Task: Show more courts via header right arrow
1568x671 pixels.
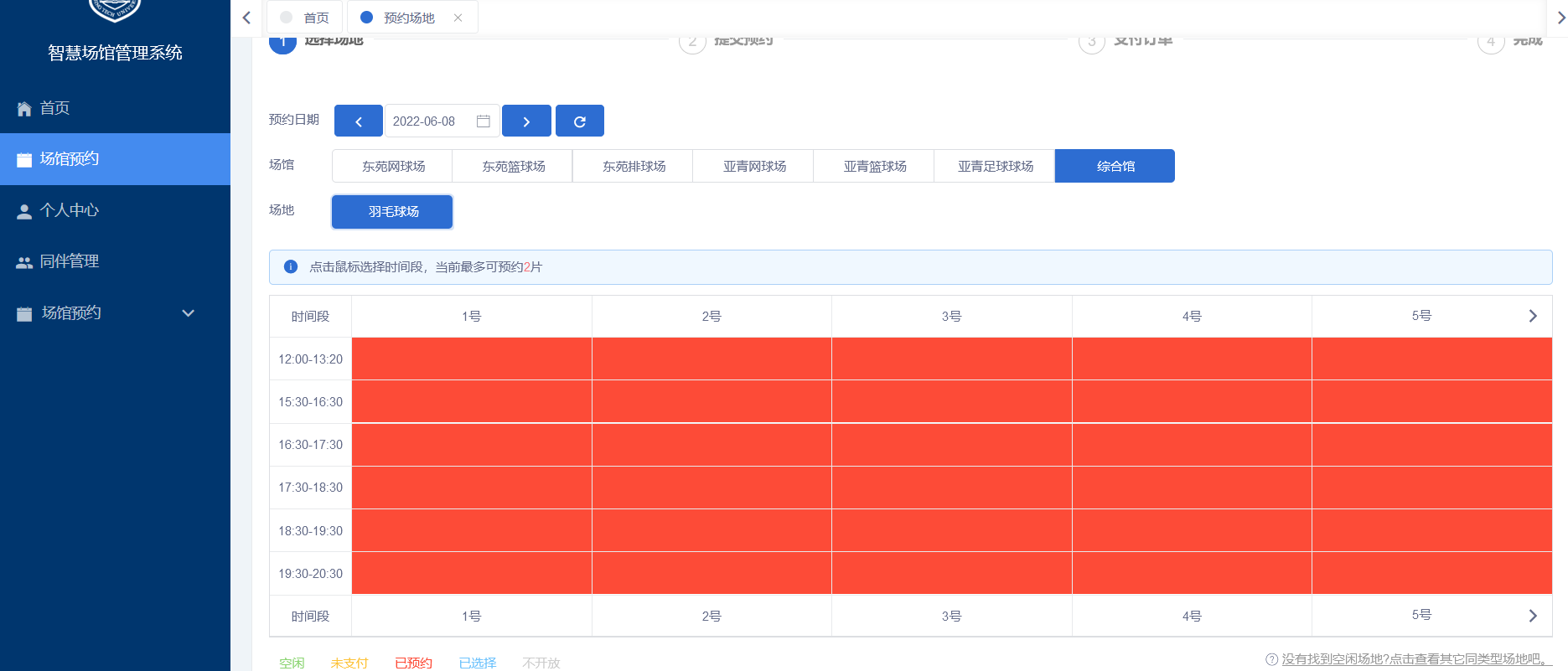Action: coord(1533,316)
